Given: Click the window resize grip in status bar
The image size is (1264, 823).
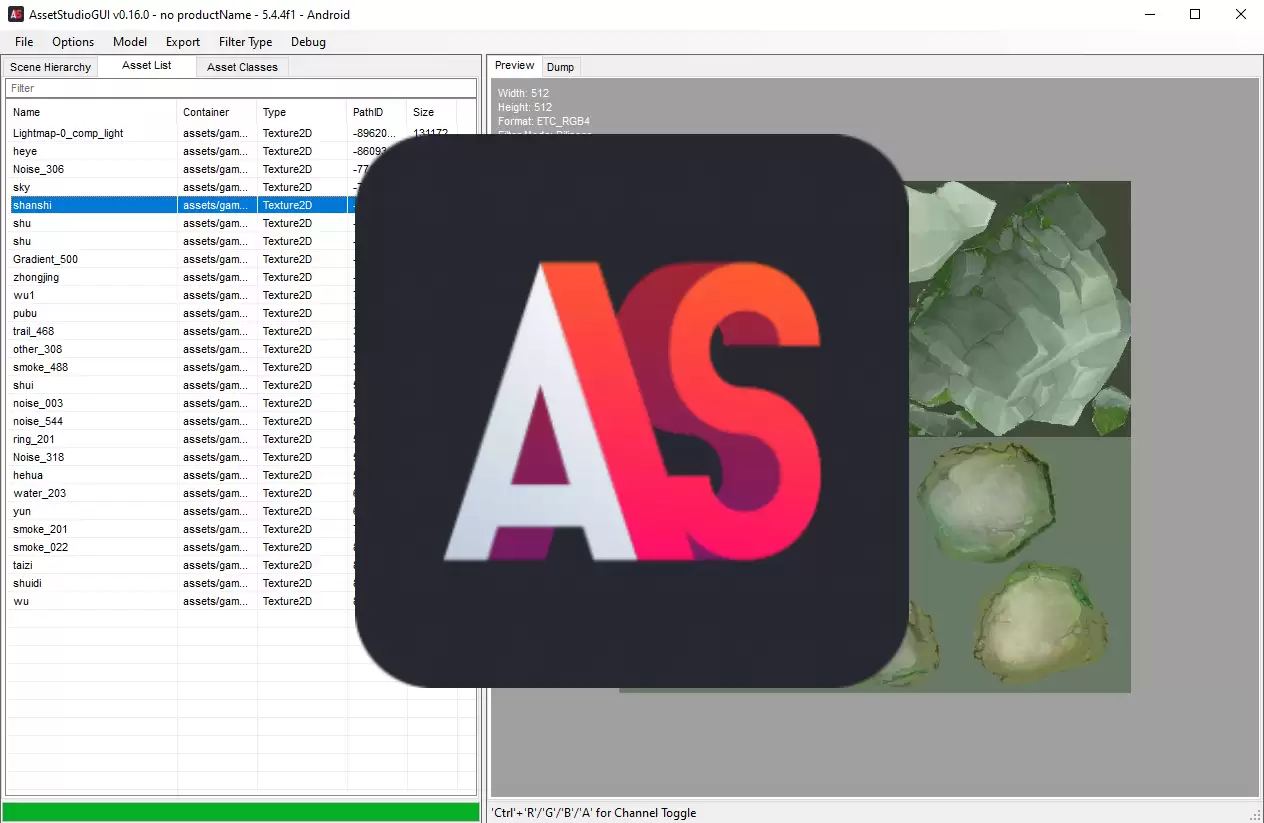Looking at the screenshot, I should [x=1255, y=814].
